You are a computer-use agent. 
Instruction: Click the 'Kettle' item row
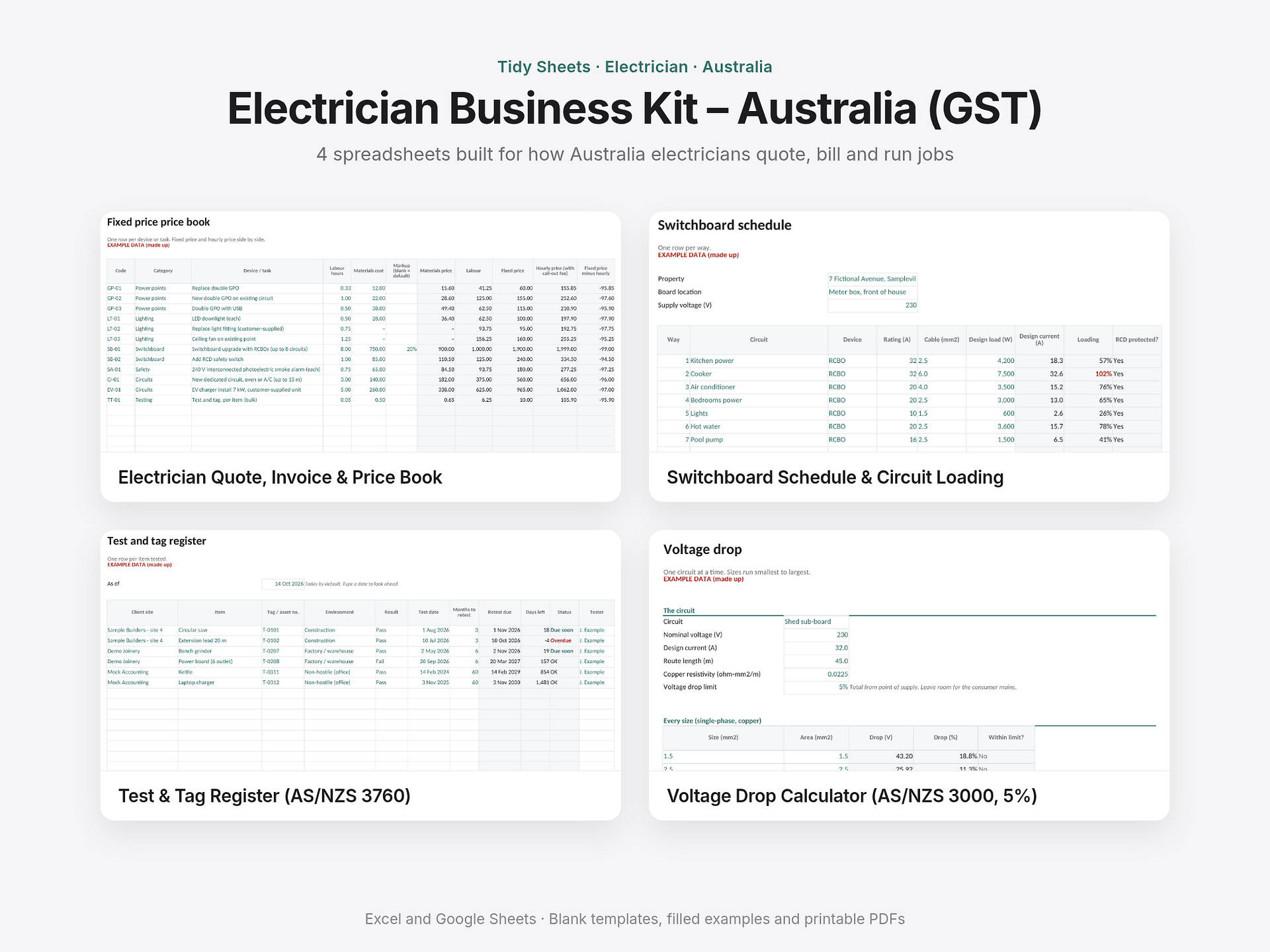360,672
